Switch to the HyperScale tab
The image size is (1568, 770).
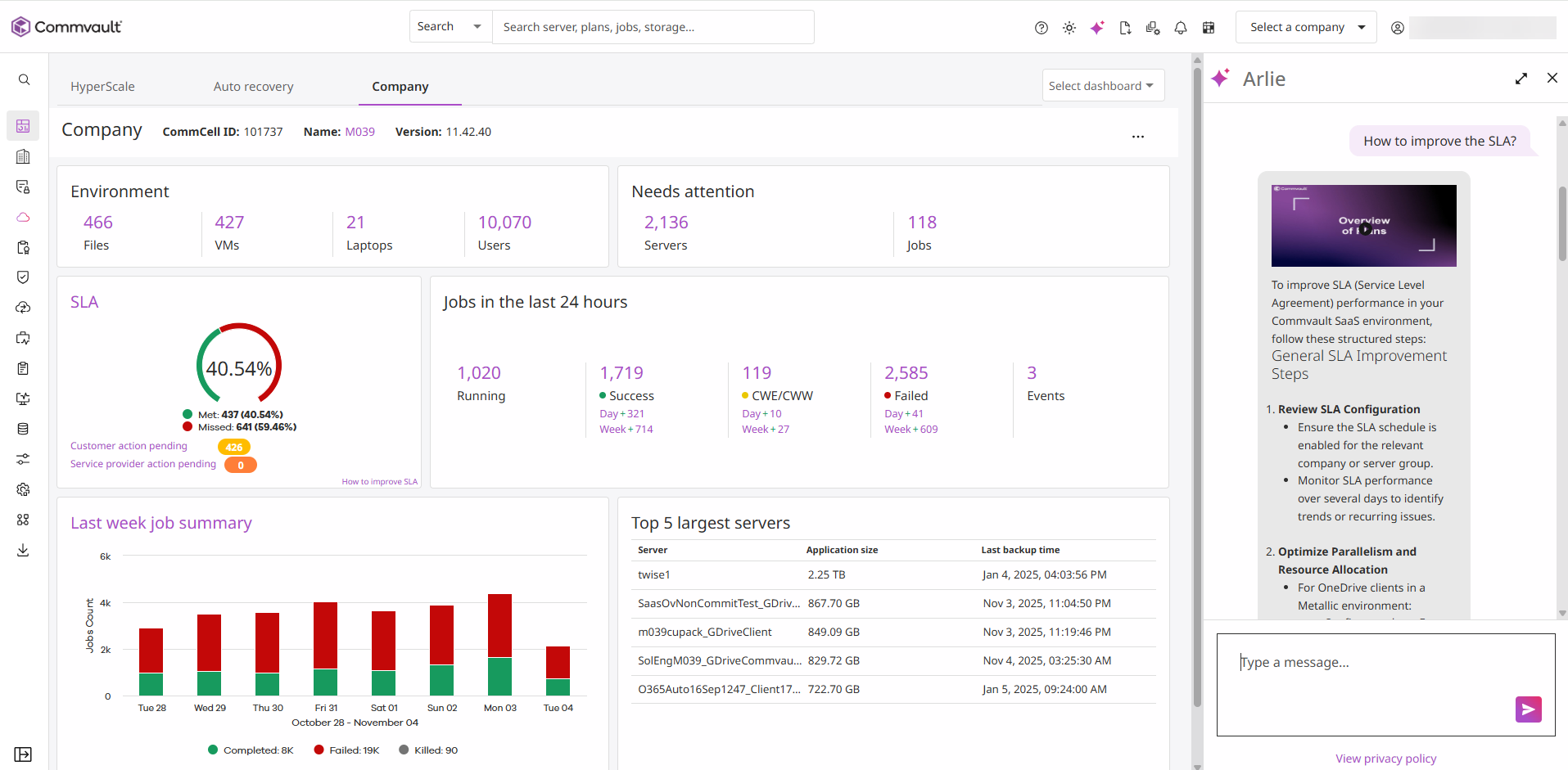102,87
